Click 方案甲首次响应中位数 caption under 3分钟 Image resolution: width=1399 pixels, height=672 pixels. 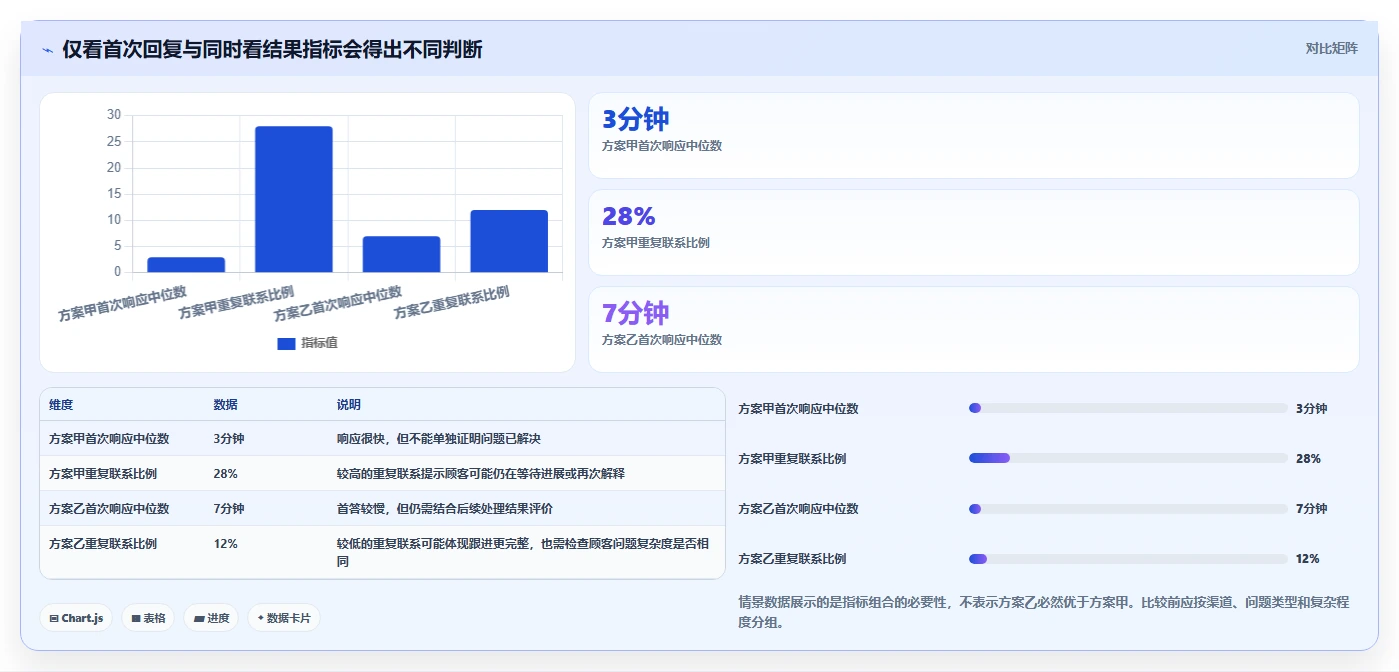[662, 145]
